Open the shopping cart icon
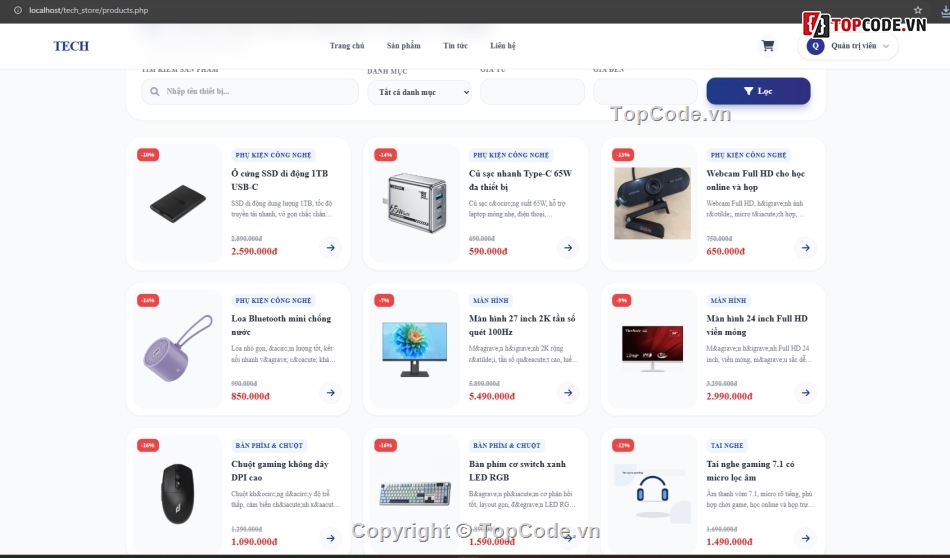Image resolution: width=950 pixels, height=558 pixels. [768, 45]
